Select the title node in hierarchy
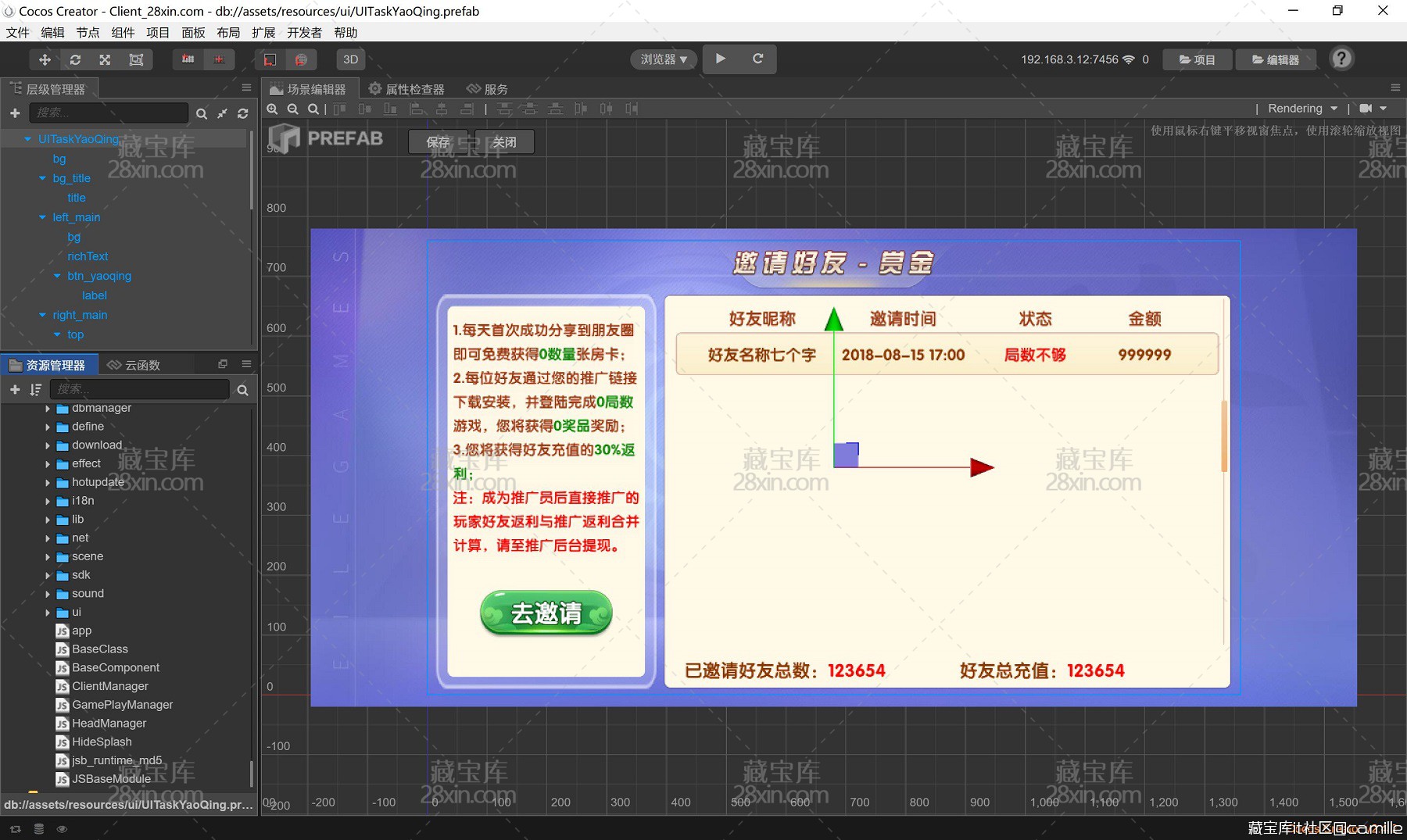Image resolution: width=1407 pixels, height=840 pixels. pyautogui.click(x=77, y=198)
